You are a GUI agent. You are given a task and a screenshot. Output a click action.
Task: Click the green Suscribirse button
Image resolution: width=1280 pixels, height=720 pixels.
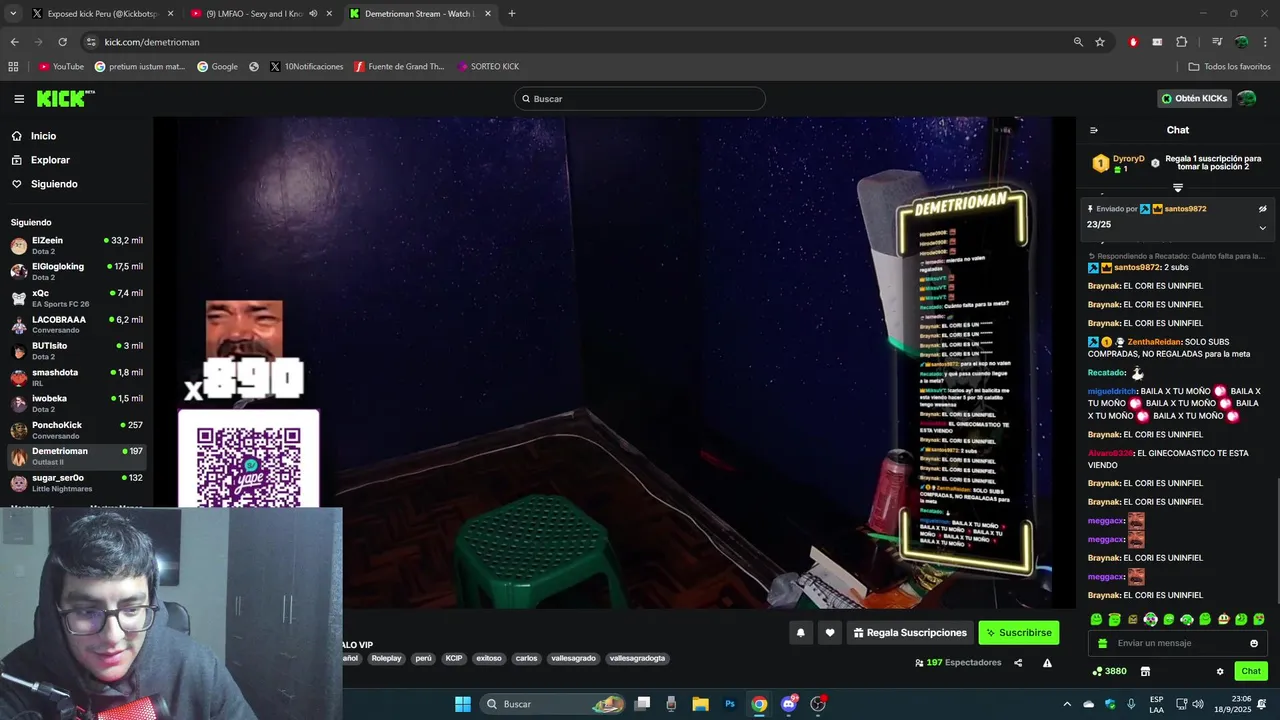1018,632
